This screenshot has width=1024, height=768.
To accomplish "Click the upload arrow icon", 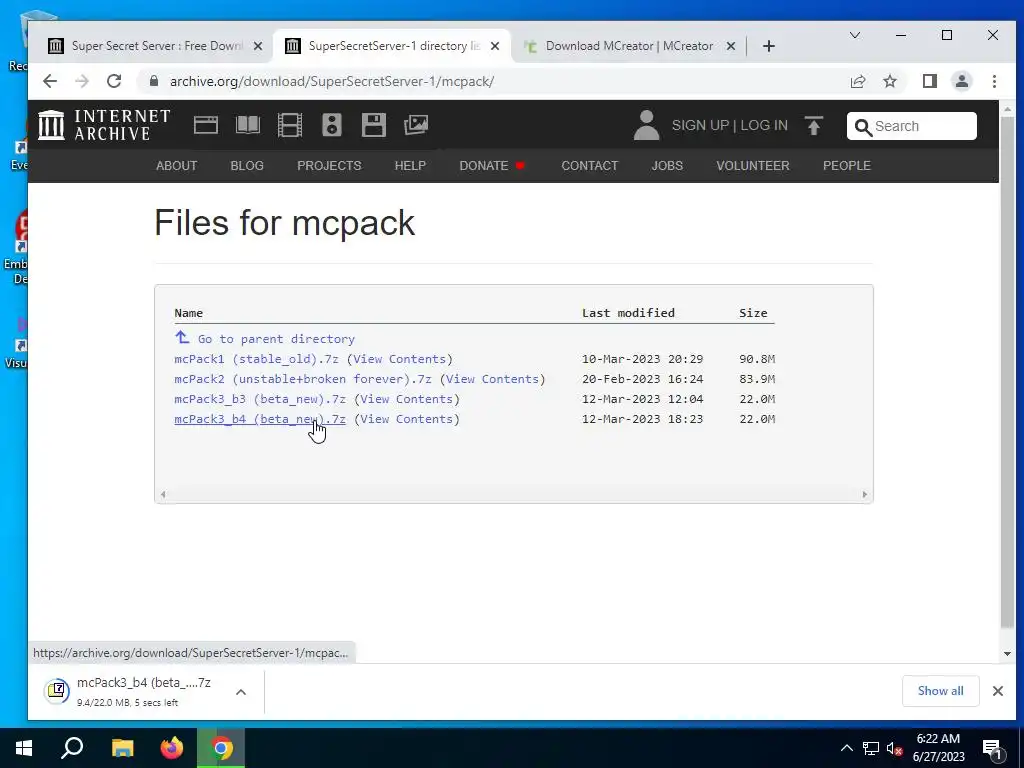I will tap(814, 125).
